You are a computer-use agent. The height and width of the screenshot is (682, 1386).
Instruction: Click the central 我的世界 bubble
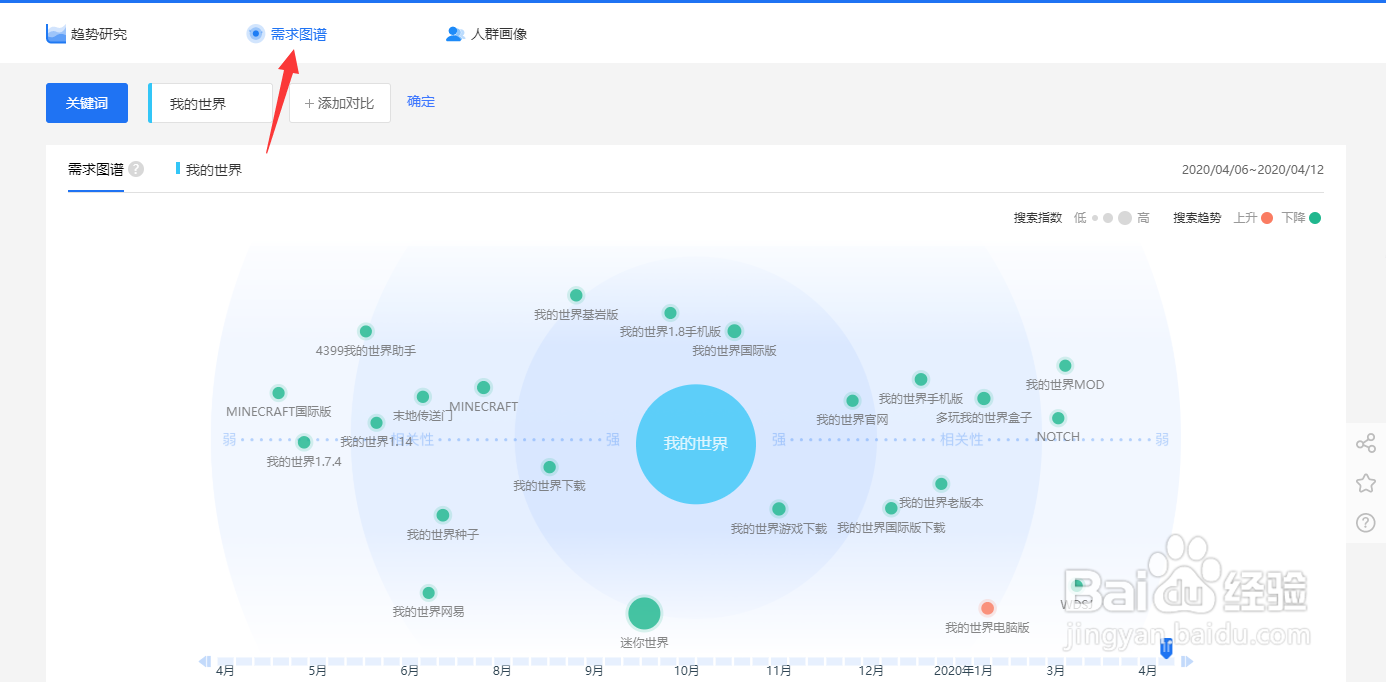click(x=696, y=444)
